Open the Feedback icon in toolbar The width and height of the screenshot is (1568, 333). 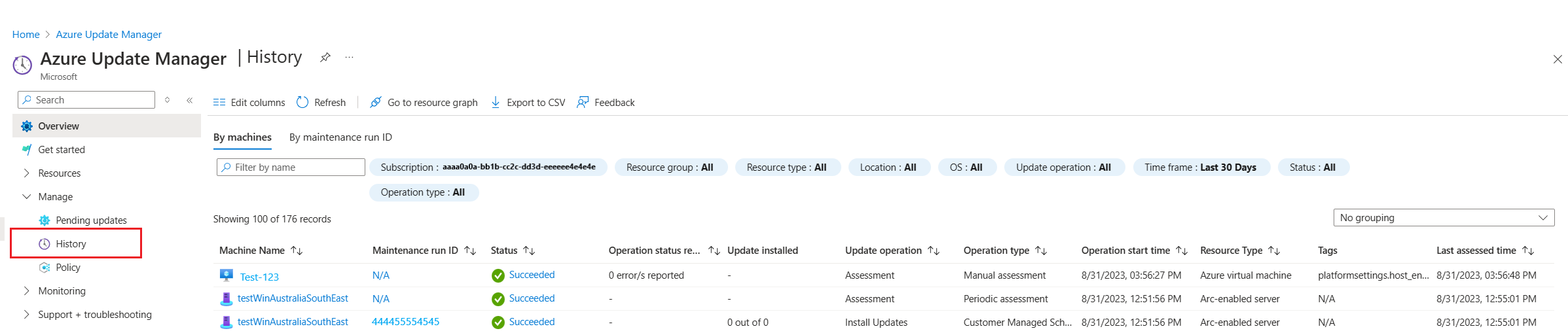[582, 102]
